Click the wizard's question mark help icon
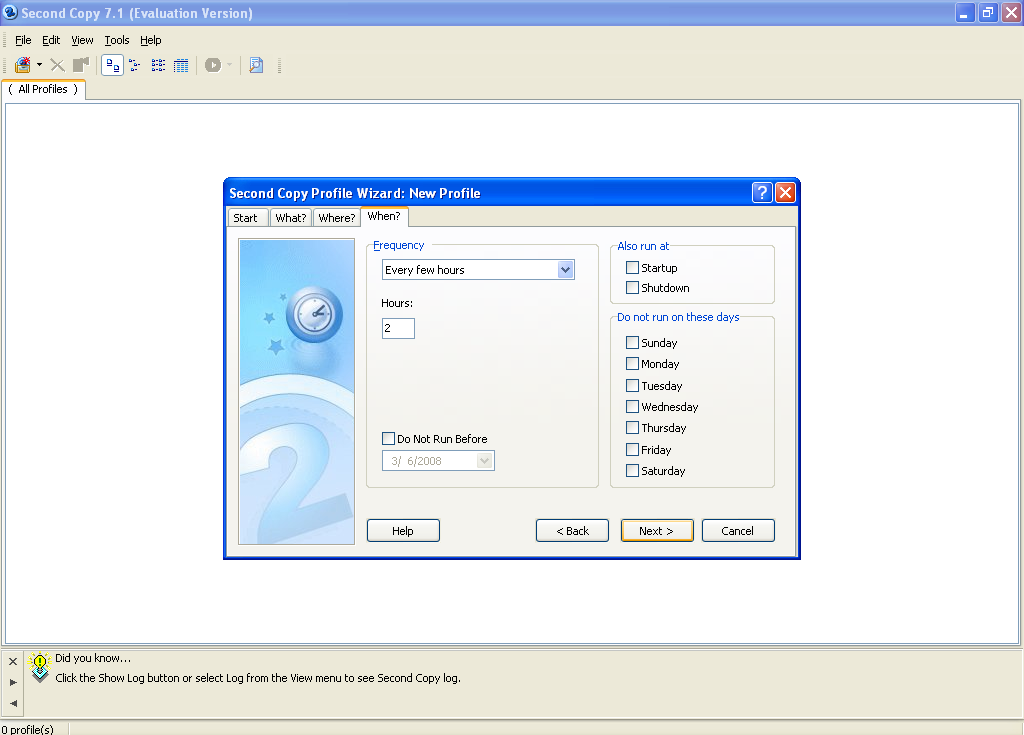 pos(761,193)
